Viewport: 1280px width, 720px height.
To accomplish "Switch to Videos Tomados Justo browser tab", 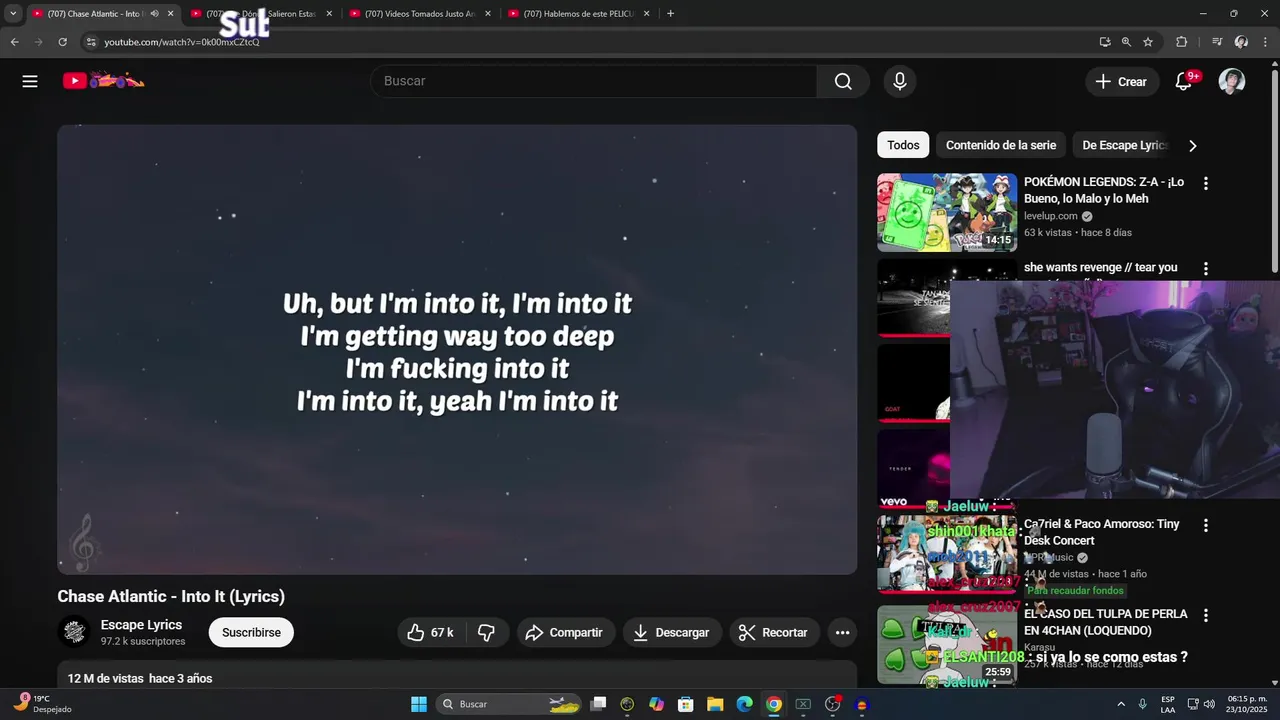I will 420,14.
